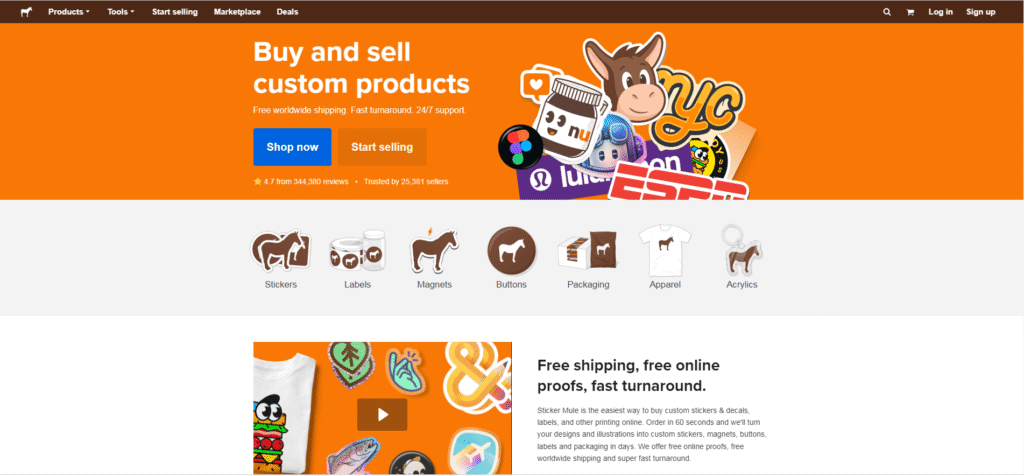Select the Labels roll icon
1024x476 pixels.
point(357,250)
